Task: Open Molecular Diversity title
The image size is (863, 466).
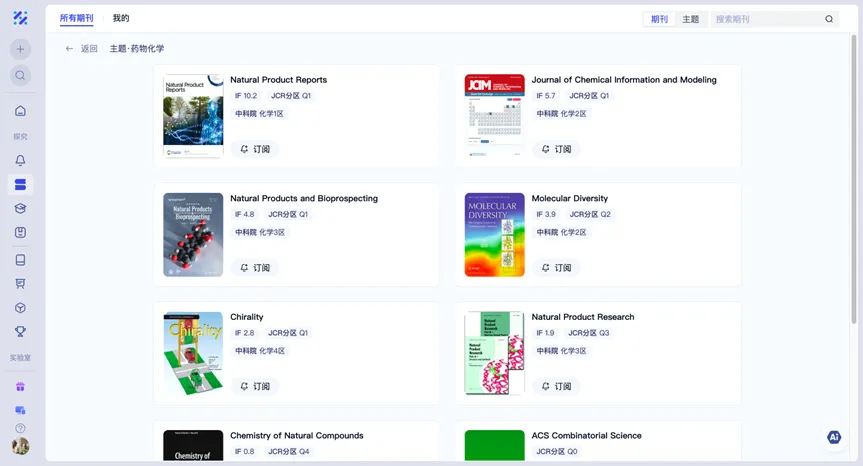Action: tap(570, 199)
